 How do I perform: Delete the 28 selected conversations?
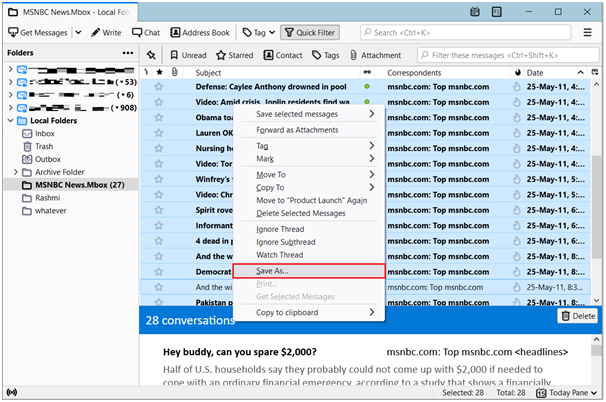pyautogui.click(x=578, y=316)
